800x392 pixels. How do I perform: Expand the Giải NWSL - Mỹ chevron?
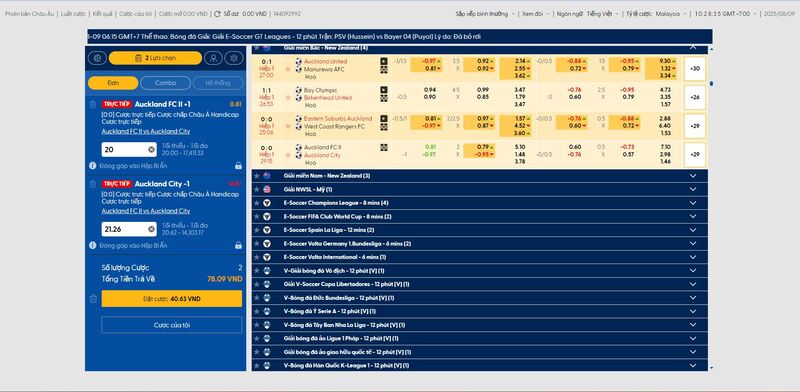click(692, 189)
